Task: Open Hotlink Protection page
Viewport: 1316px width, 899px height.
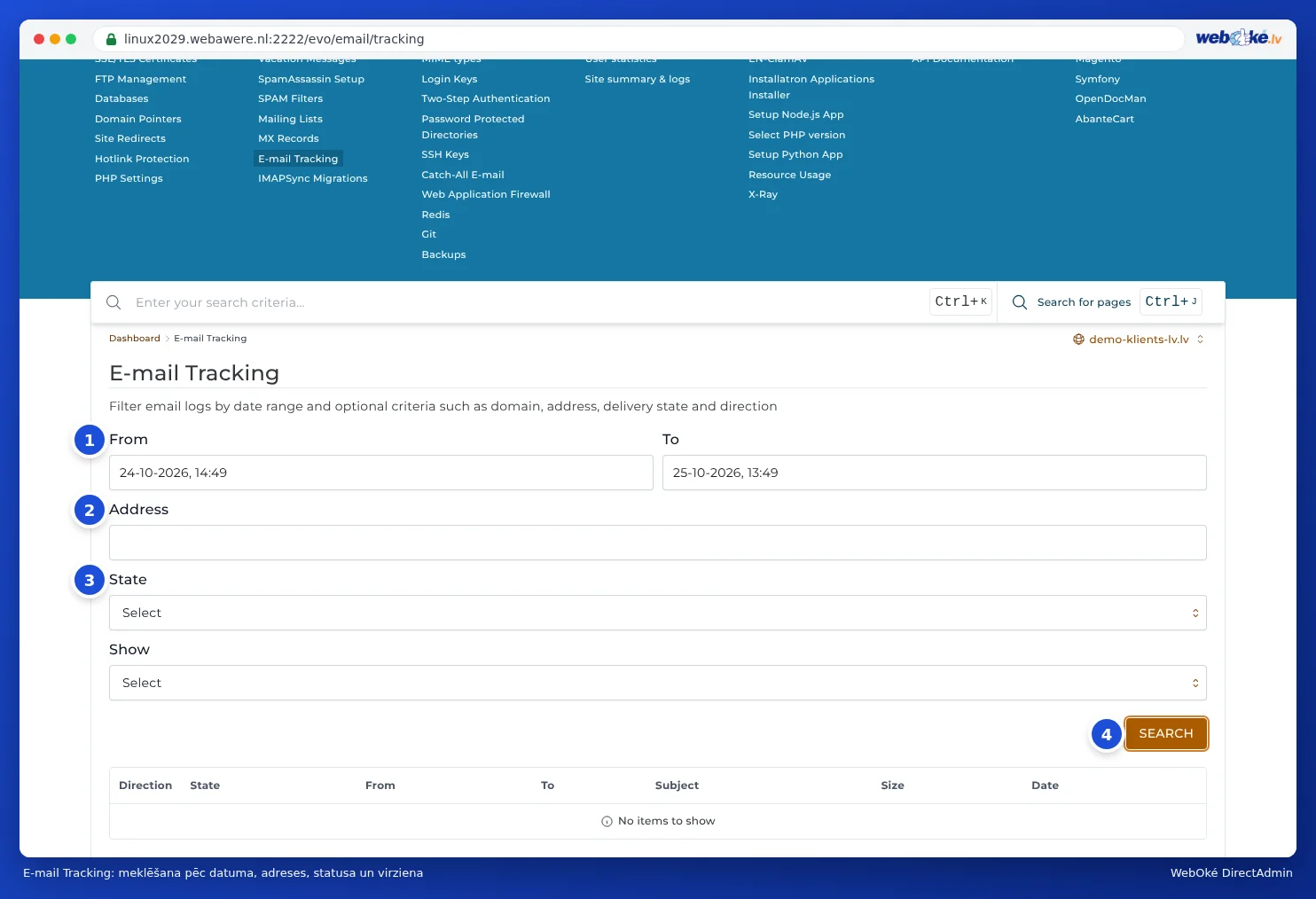Action: (x=142, y=159)
